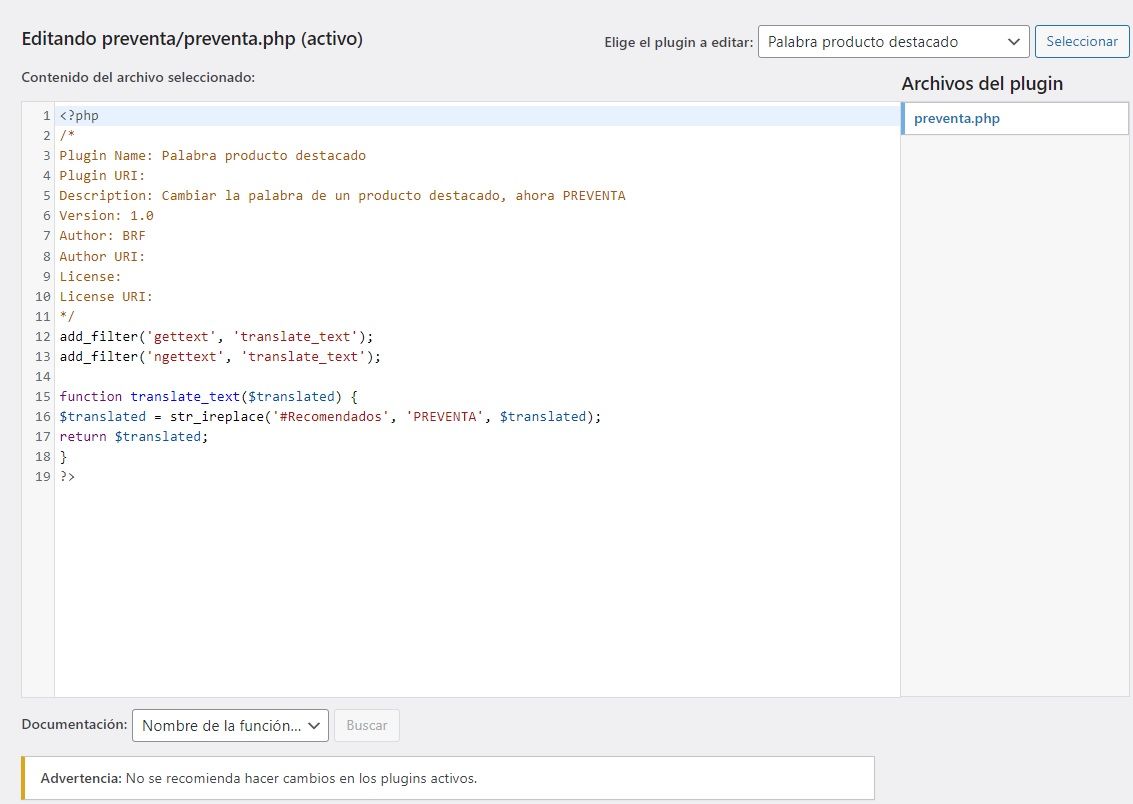Click the closing ?> tag on line 19

[67, 477]
